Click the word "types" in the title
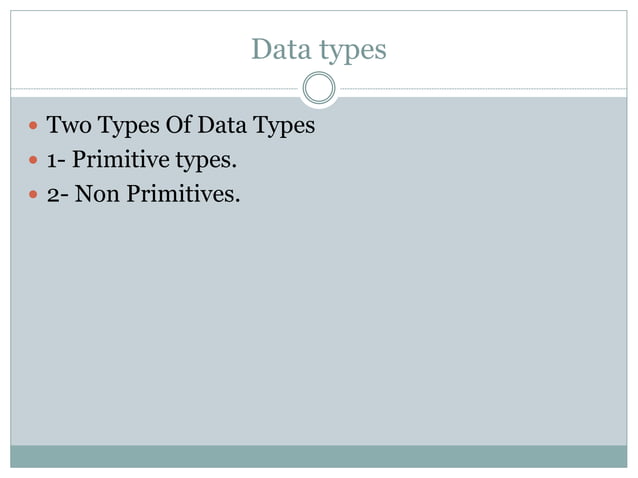The width and height of the screenshot is (638, 478). point(352,50)
